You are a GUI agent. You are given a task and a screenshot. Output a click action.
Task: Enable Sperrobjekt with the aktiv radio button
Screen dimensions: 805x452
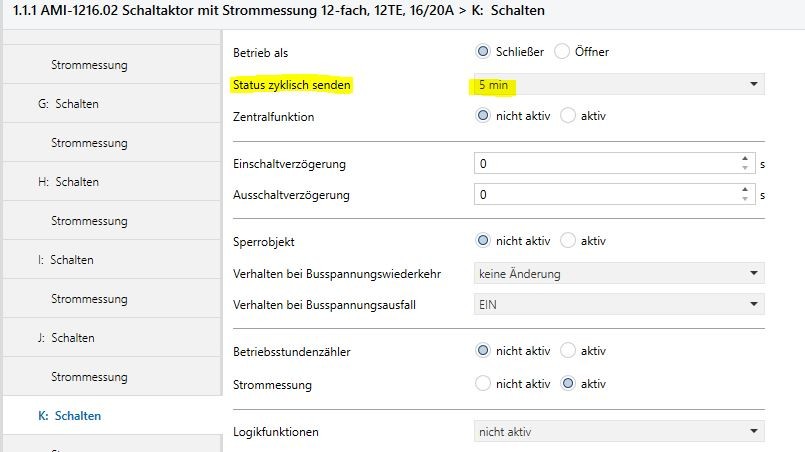(568, 241)
